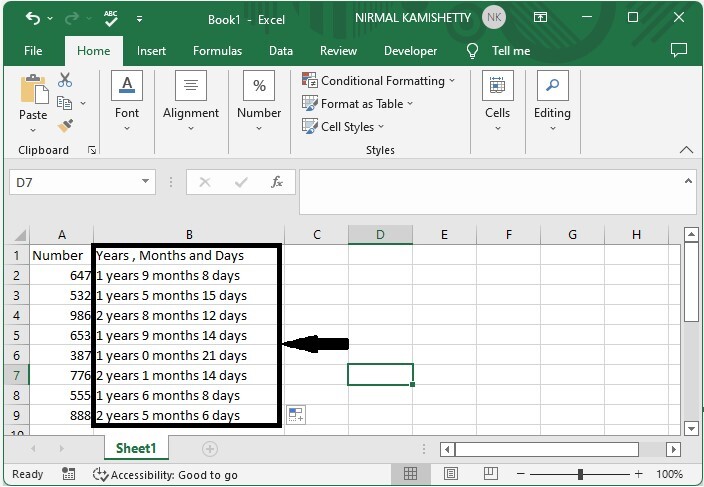The width and height of the screenshot is (704, 487).
Task: Add a new sheet with plus
Action: coord(210,448)
